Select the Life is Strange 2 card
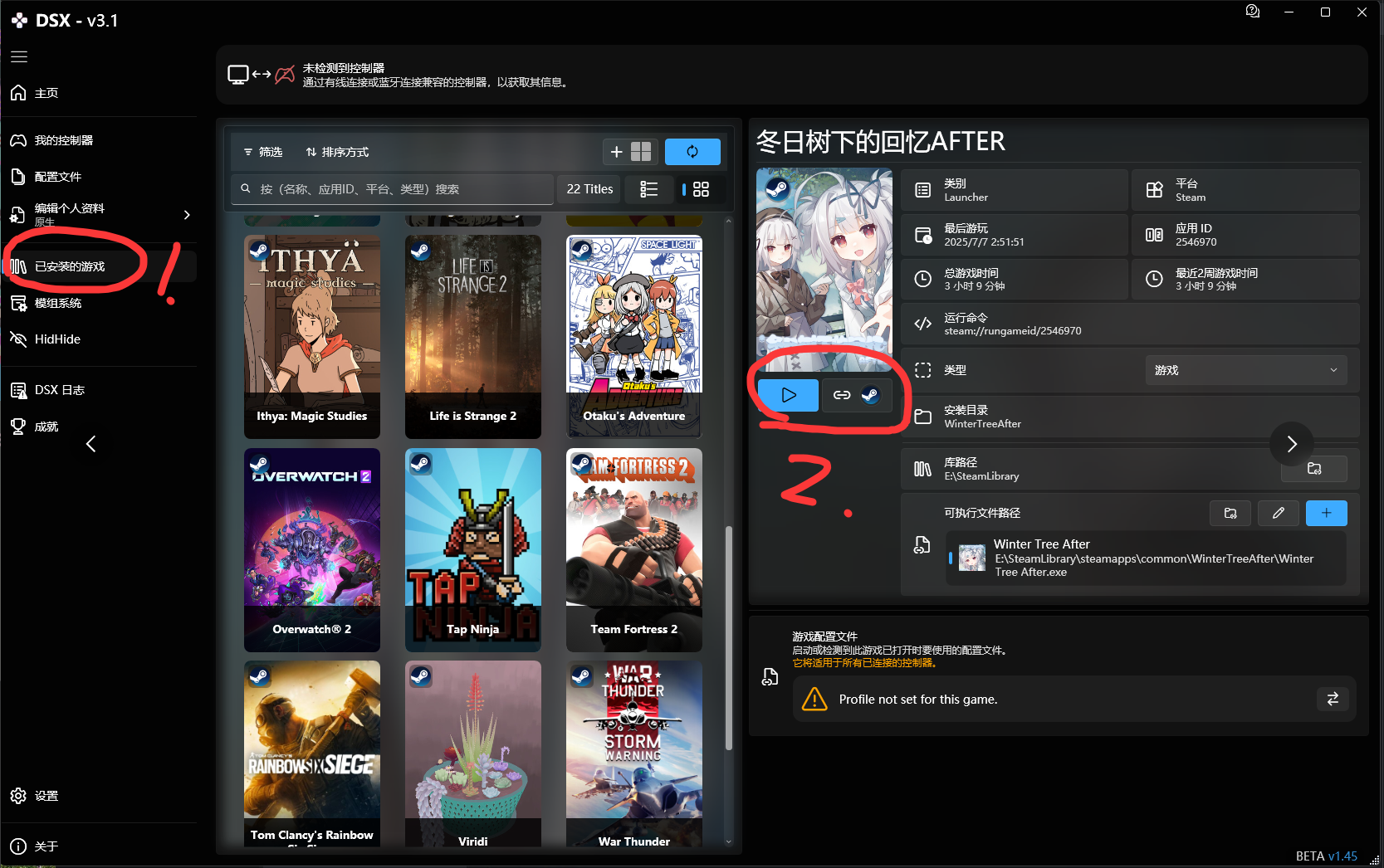Image resolution: width=1384 pixels, height=868 pixels. (473, 337)
